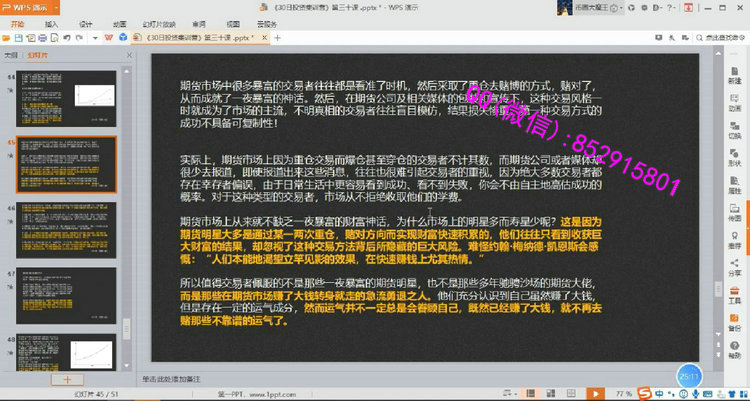750x401 pixels.
Task: Select slide 46 thumbnail in panel
Action: [x=66, y=230]
